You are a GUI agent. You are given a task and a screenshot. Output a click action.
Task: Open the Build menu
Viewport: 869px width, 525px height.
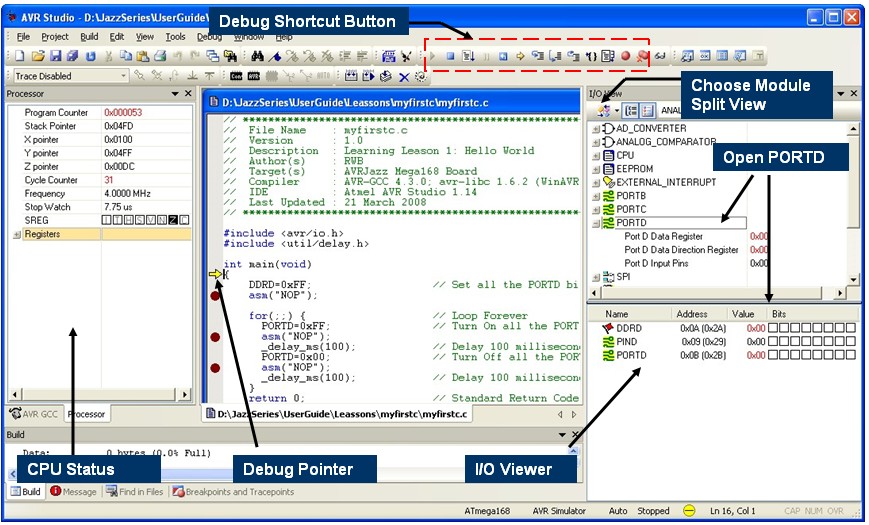[x=89, y=37]
